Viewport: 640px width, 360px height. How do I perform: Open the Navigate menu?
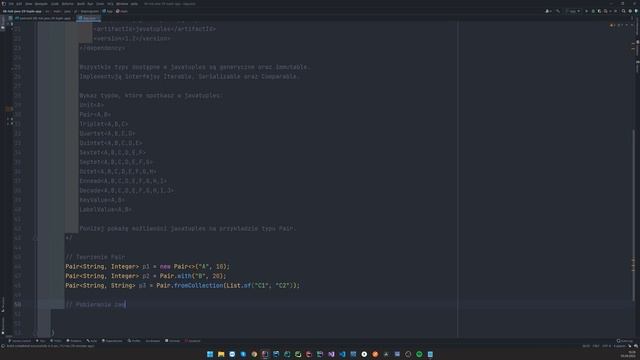point(41,4)
